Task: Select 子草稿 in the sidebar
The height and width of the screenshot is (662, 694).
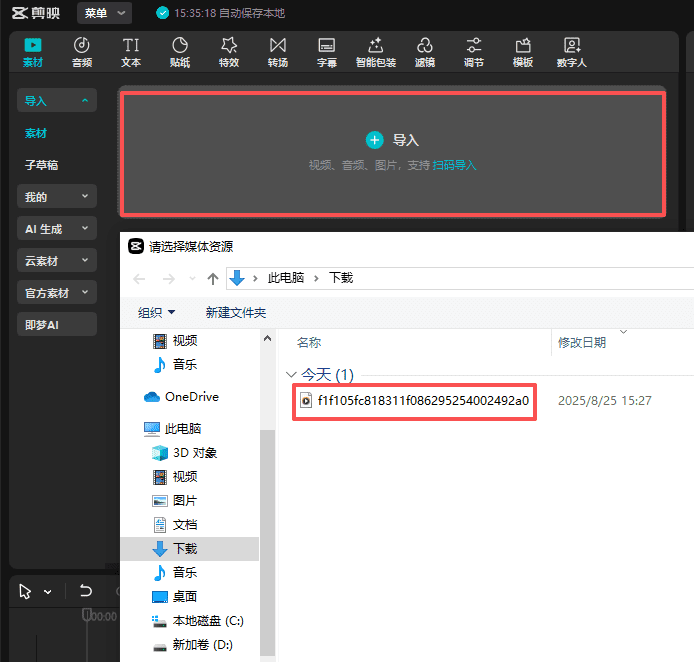Action: pos(42,165)
